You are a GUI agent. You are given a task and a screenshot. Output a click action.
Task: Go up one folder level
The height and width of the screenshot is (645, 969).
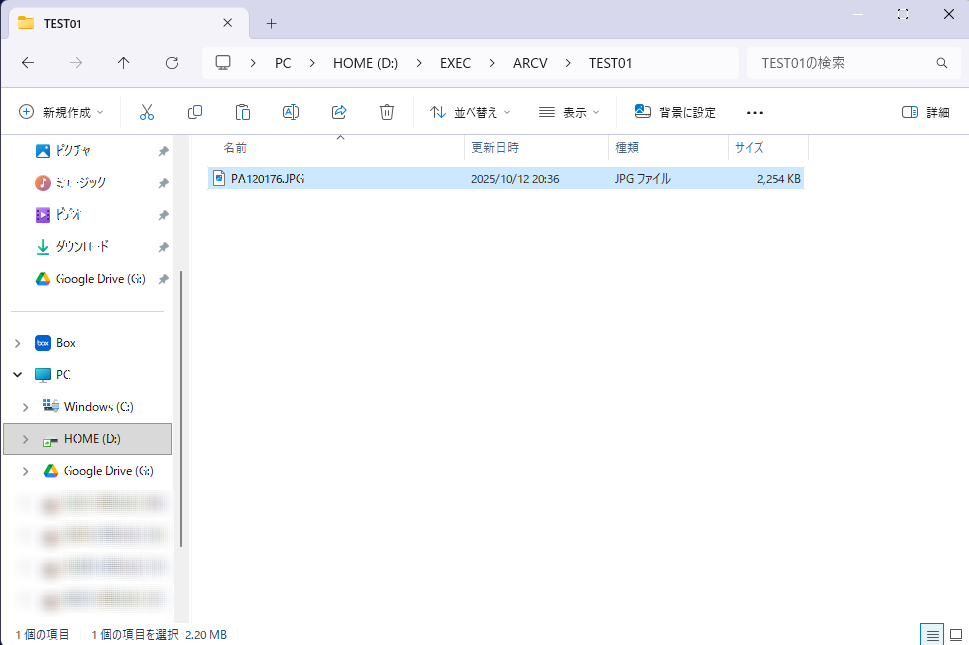click(x=124, y=63)
